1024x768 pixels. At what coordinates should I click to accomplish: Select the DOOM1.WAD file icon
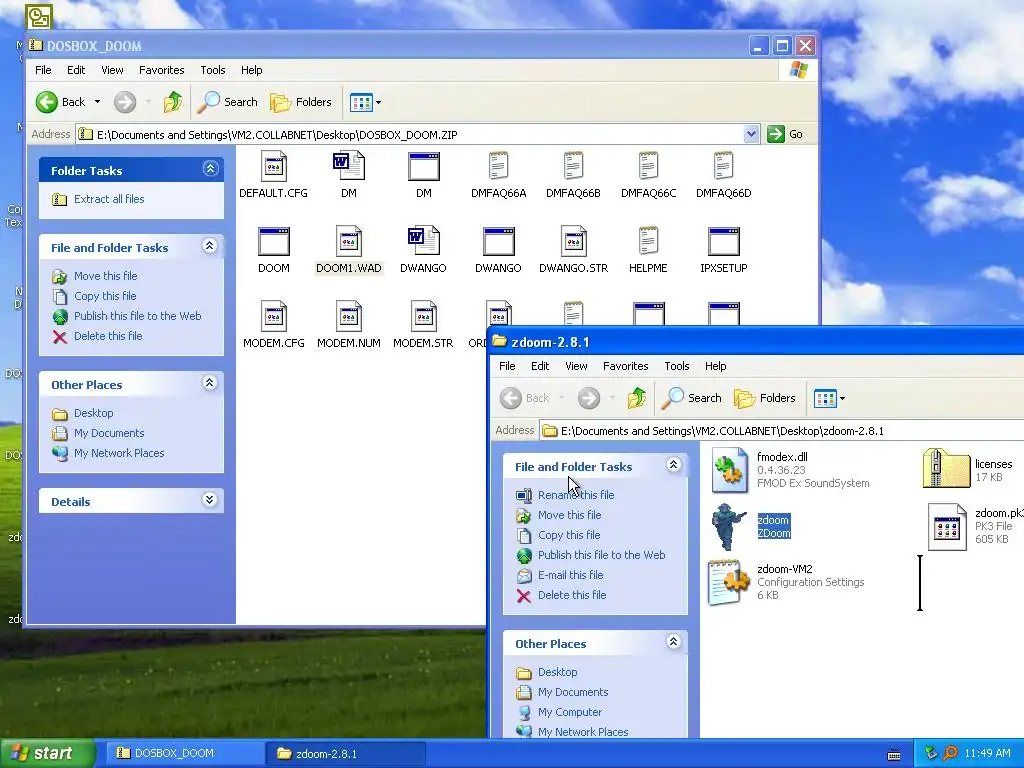[x=349, y=241]
